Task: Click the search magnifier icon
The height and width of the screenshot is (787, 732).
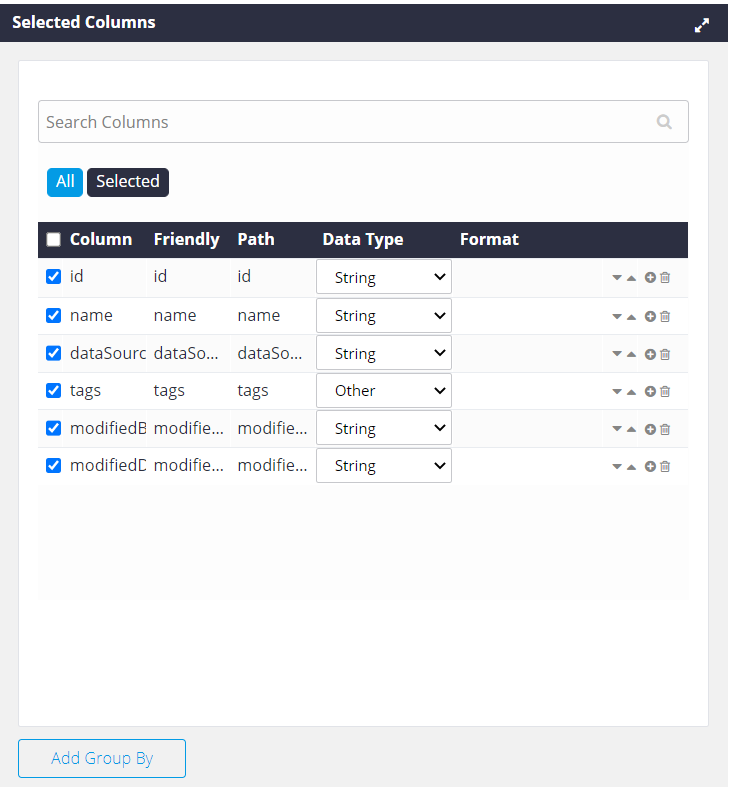Action: (x=664, y=121)
